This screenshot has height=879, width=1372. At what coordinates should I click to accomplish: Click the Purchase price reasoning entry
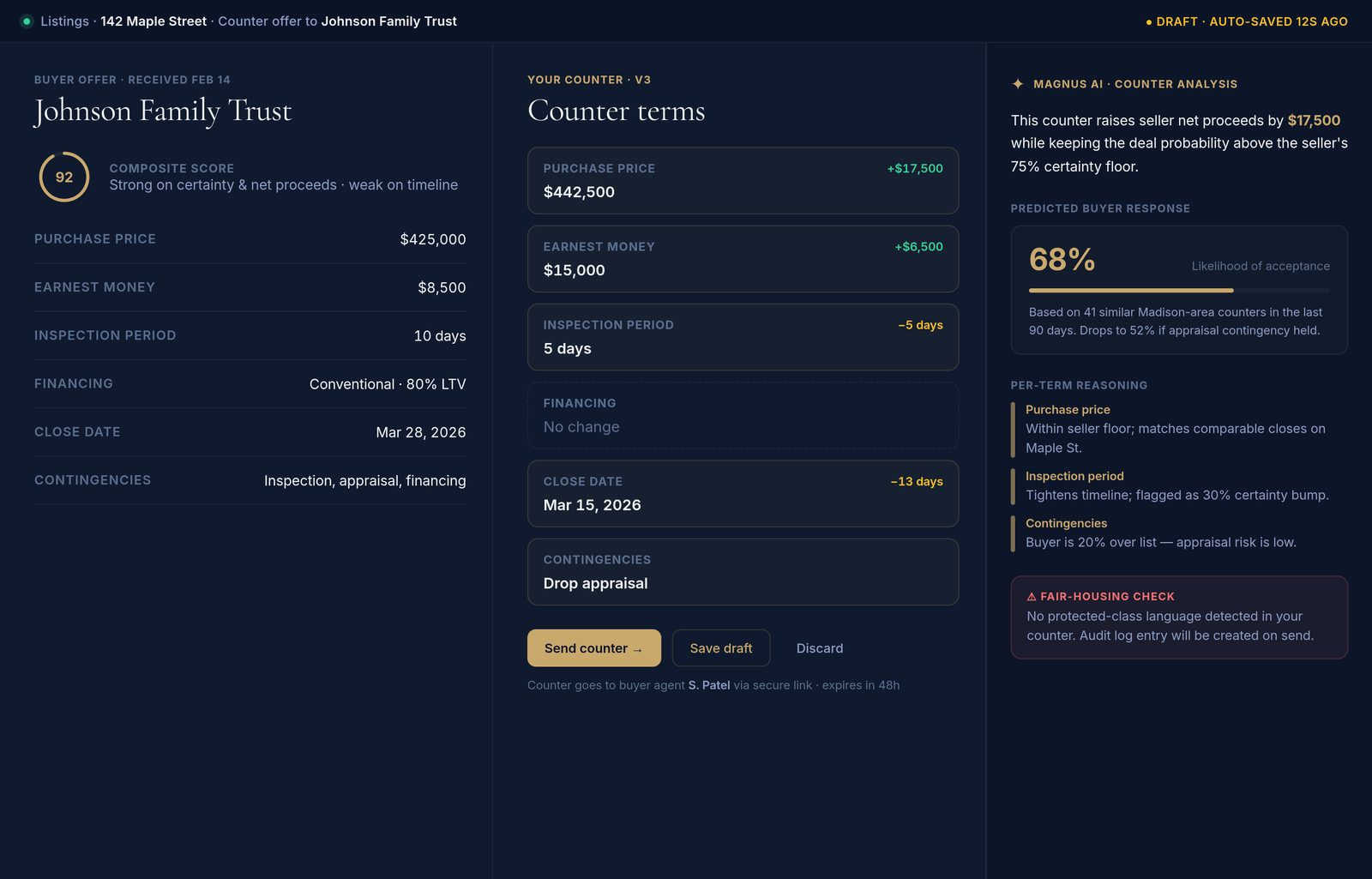pyautogui.click(x=1179, y=429)
